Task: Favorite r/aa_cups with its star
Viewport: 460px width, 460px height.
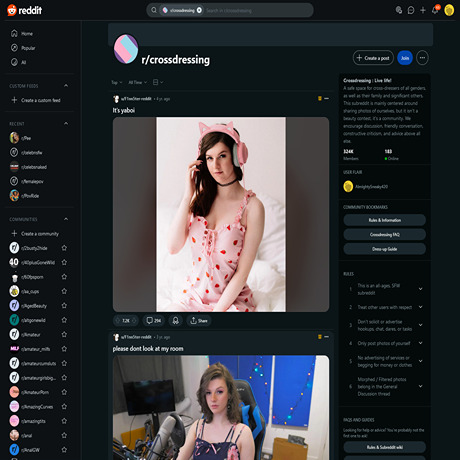Action: (64, 291)
